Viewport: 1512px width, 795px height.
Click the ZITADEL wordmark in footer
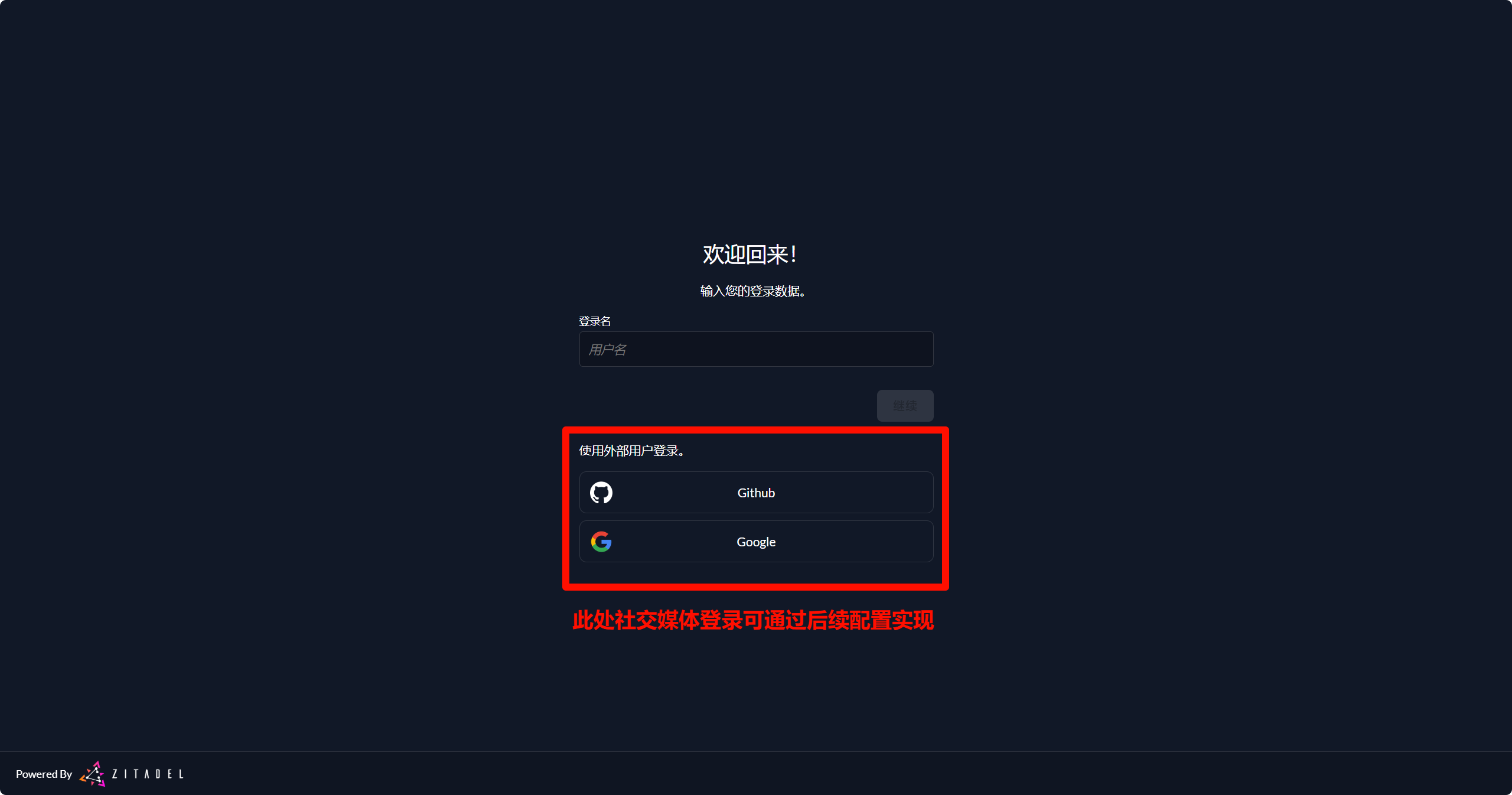coord(148,774)
